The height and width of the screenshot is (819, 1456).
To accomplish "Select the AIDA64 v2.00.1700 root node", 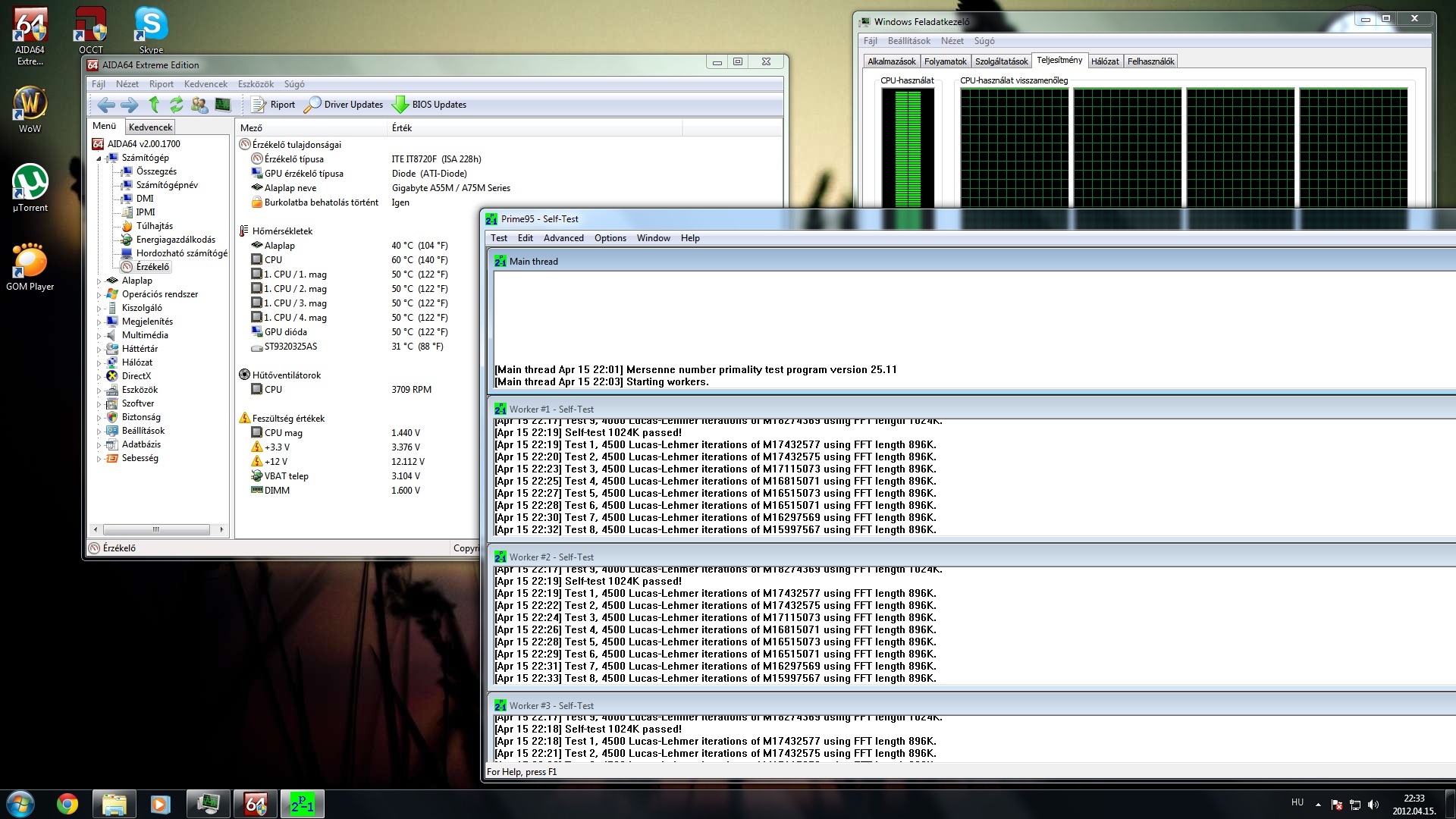I will (143, 144).
